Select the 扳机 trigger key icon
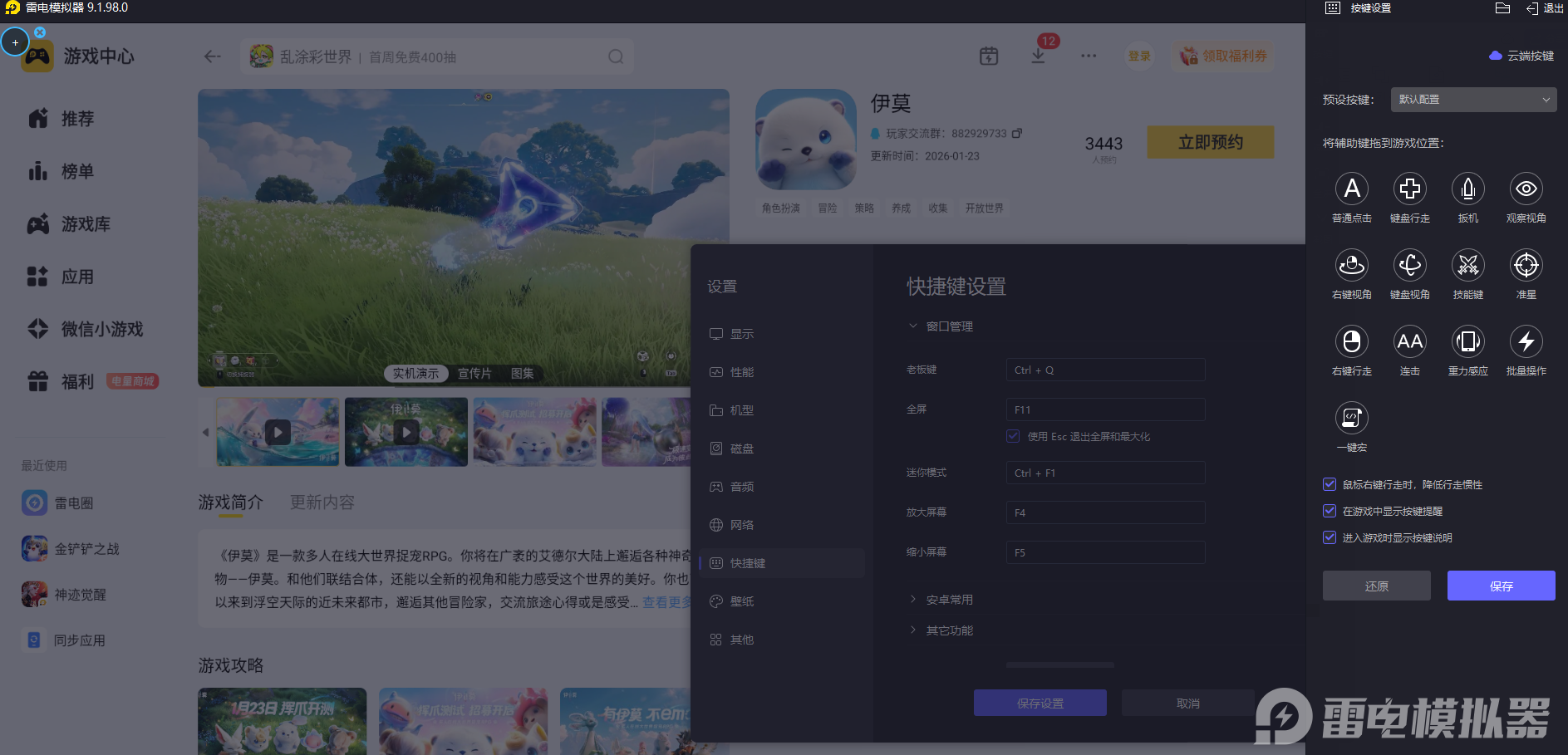 tap(1468, 189)
